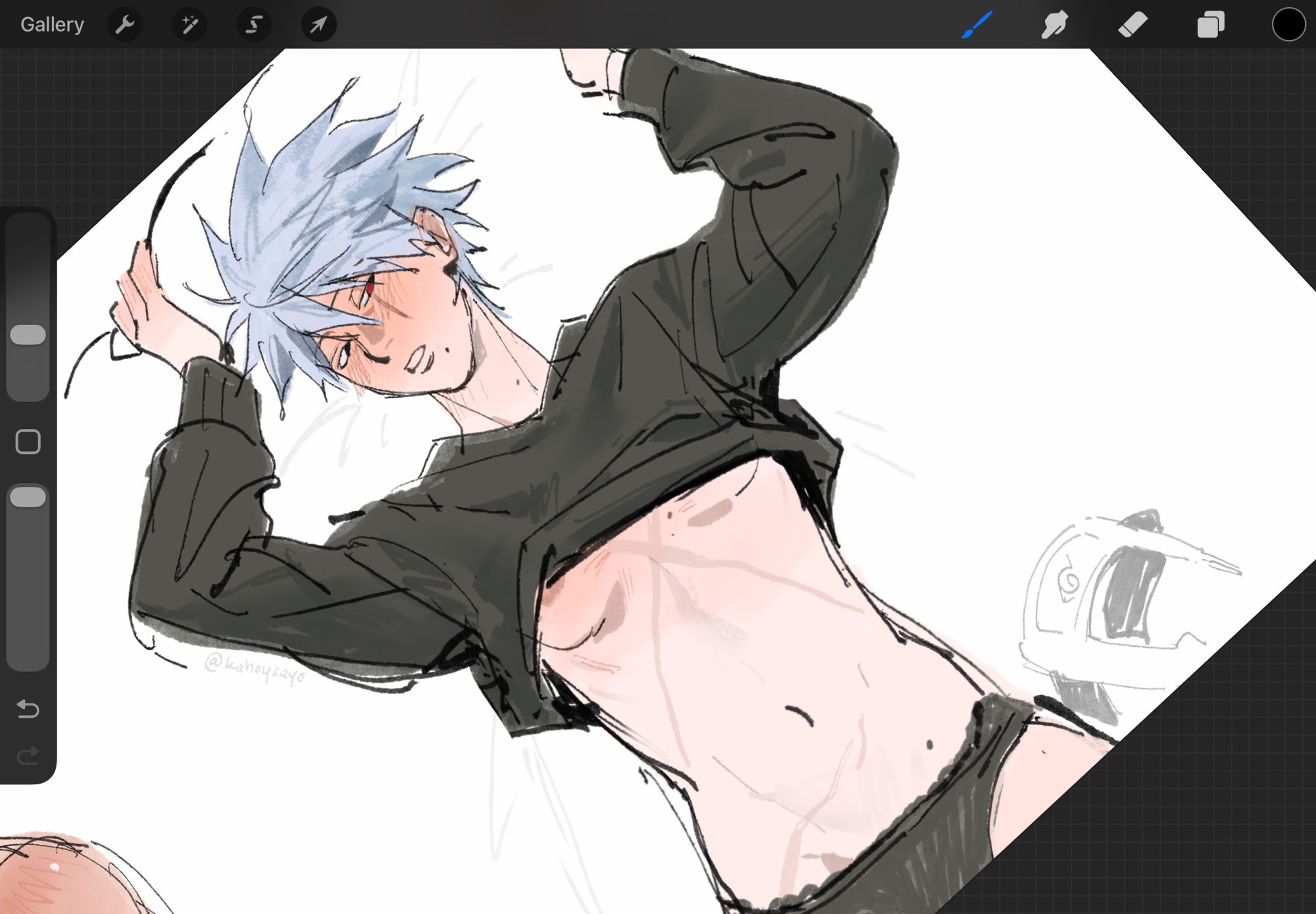Image resolution: width=1316 pixels, height=914 pixels.
Task: Activate the Transform arrow tool
Action: pyautogui.click(x=318, y=25)
